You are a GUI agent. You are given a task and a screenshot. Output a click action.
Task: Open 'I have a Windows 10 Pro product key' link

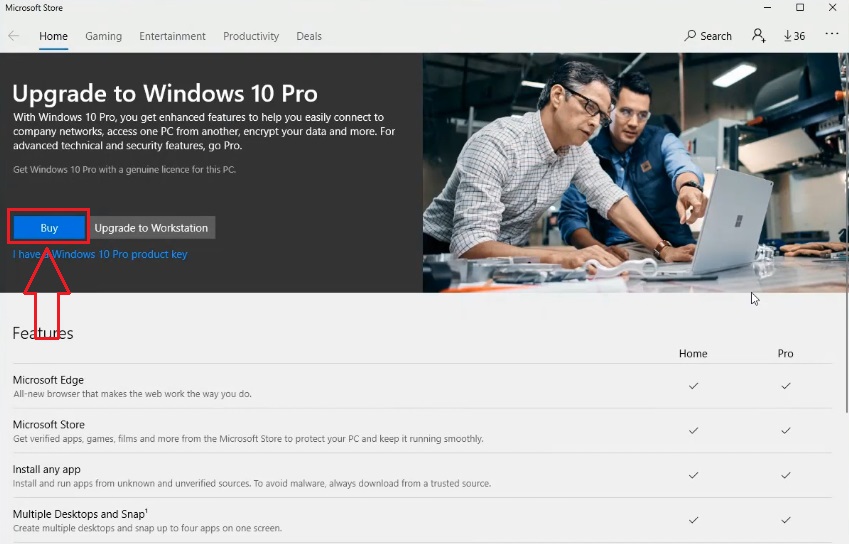click(100, 254)
